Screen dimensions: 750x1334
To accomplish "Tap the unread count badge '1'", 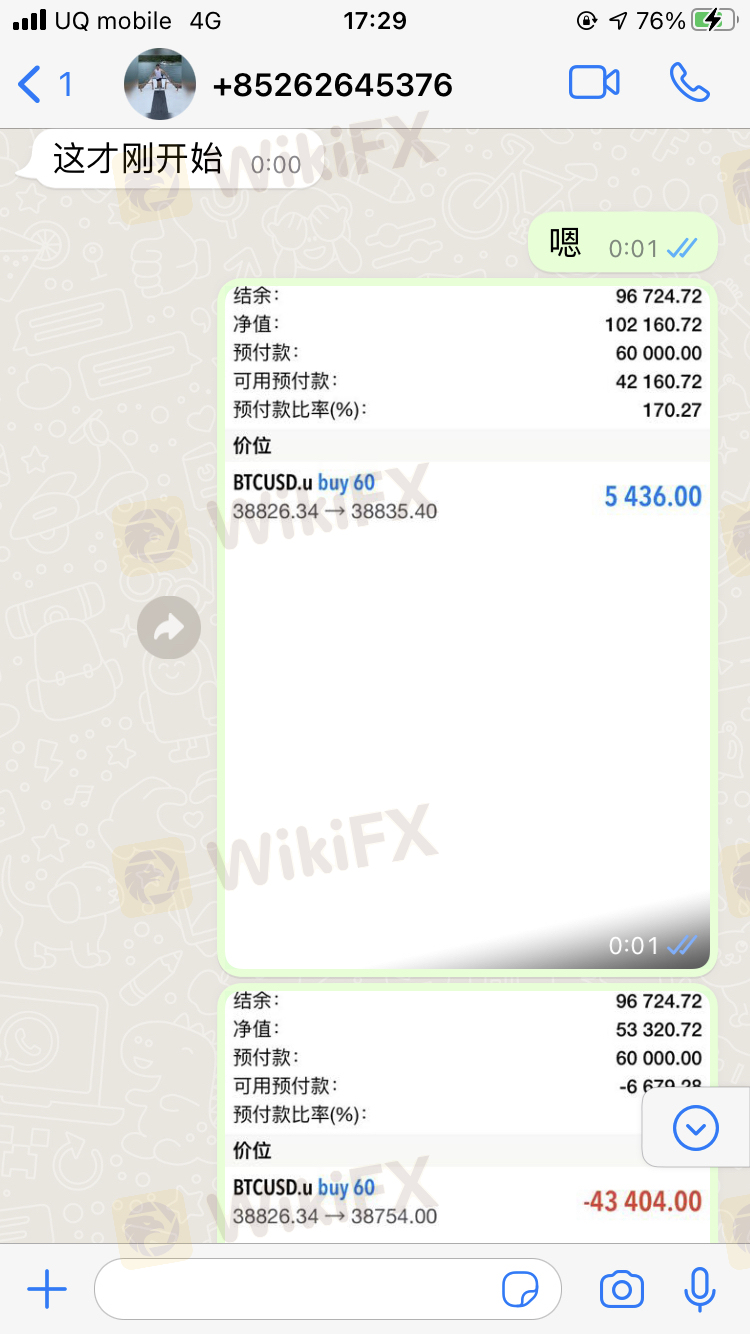I will [x=66, y=84].
